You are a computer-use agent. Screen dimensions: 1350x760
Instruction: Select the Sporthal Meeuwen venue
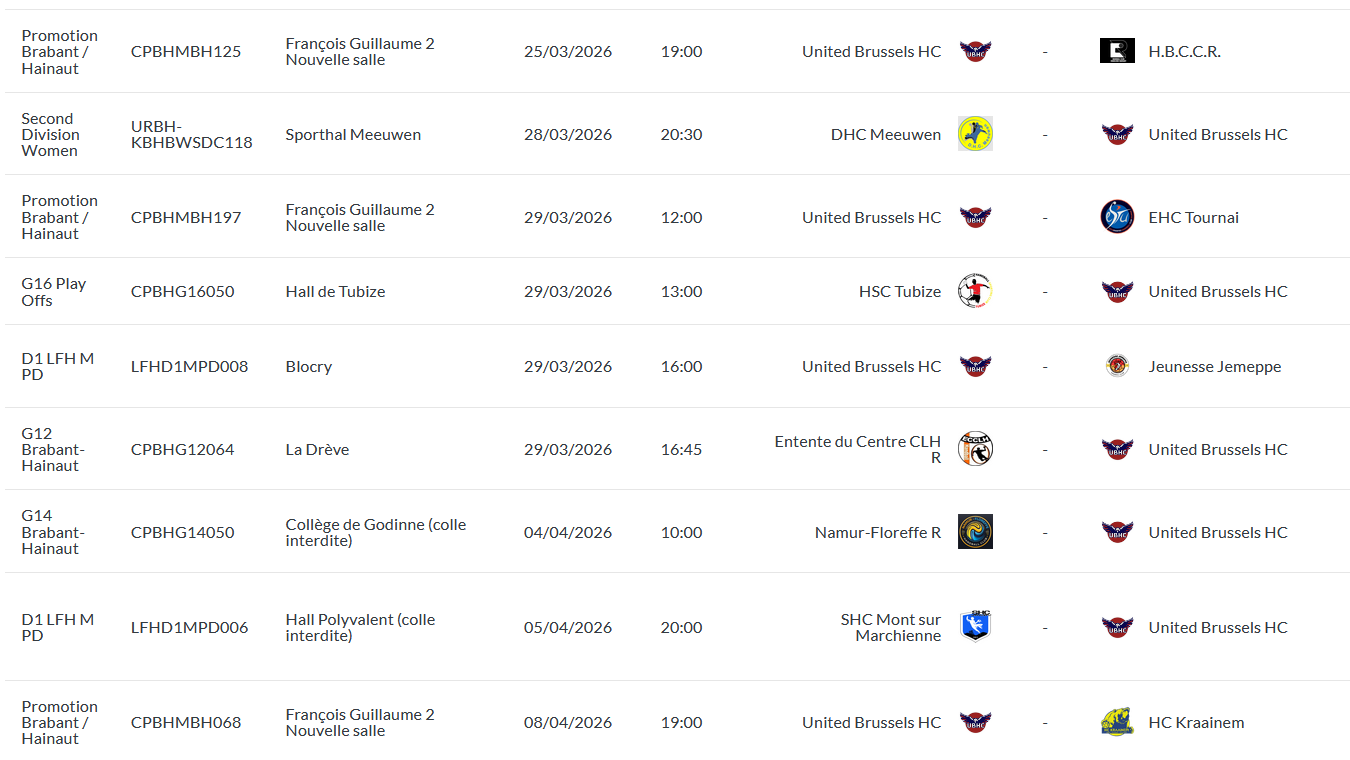tap(353, 134)
